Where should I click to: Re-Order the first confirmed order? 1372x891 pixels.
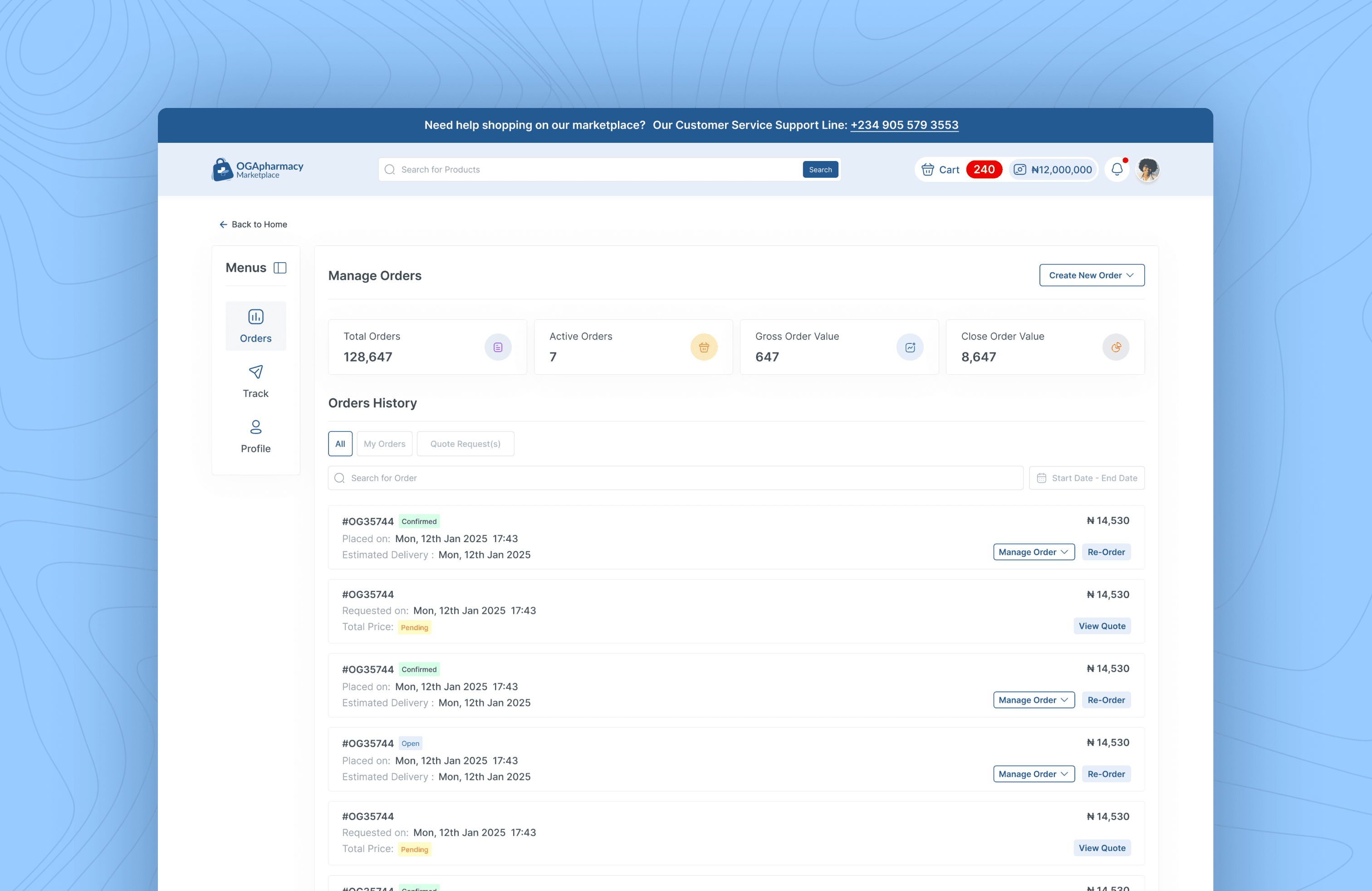(1106, 552)
